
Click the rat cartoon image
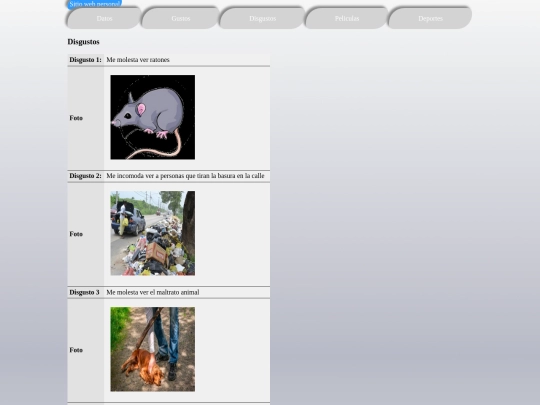[x=153, y=117]
